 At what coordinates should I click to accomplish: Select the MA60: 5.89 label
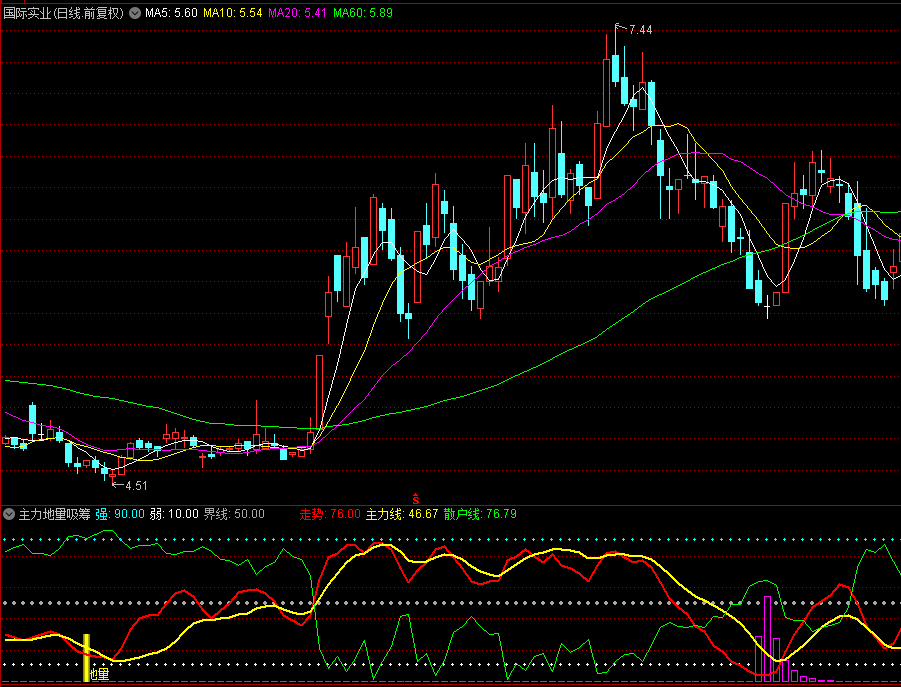363,13
